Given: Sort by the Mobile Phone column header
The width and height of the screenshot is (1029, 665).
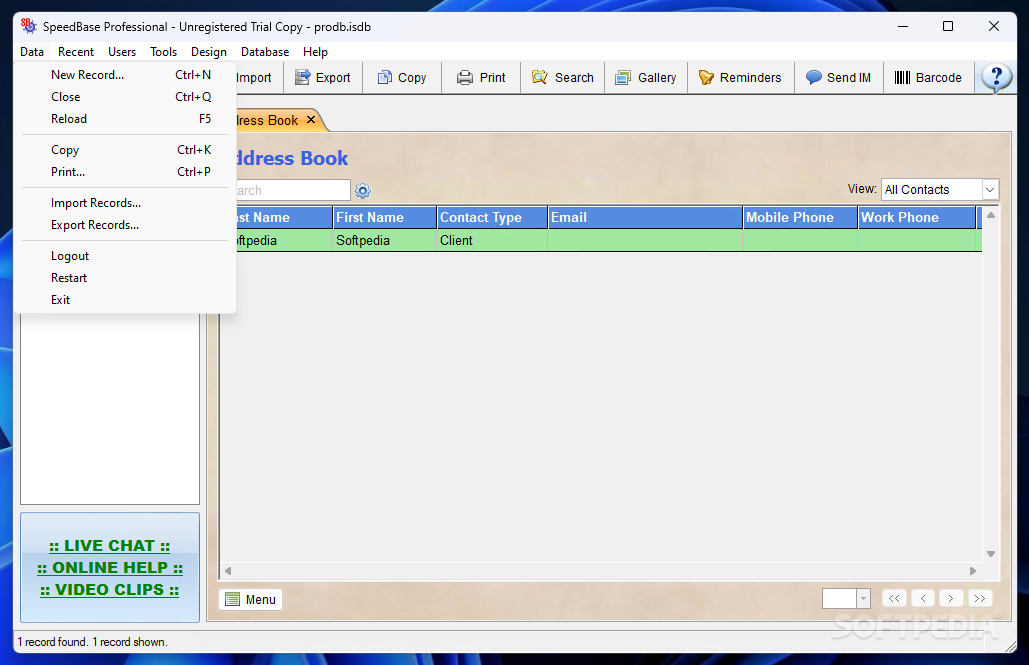Looking at the screenshot, I should coord(800,217).
